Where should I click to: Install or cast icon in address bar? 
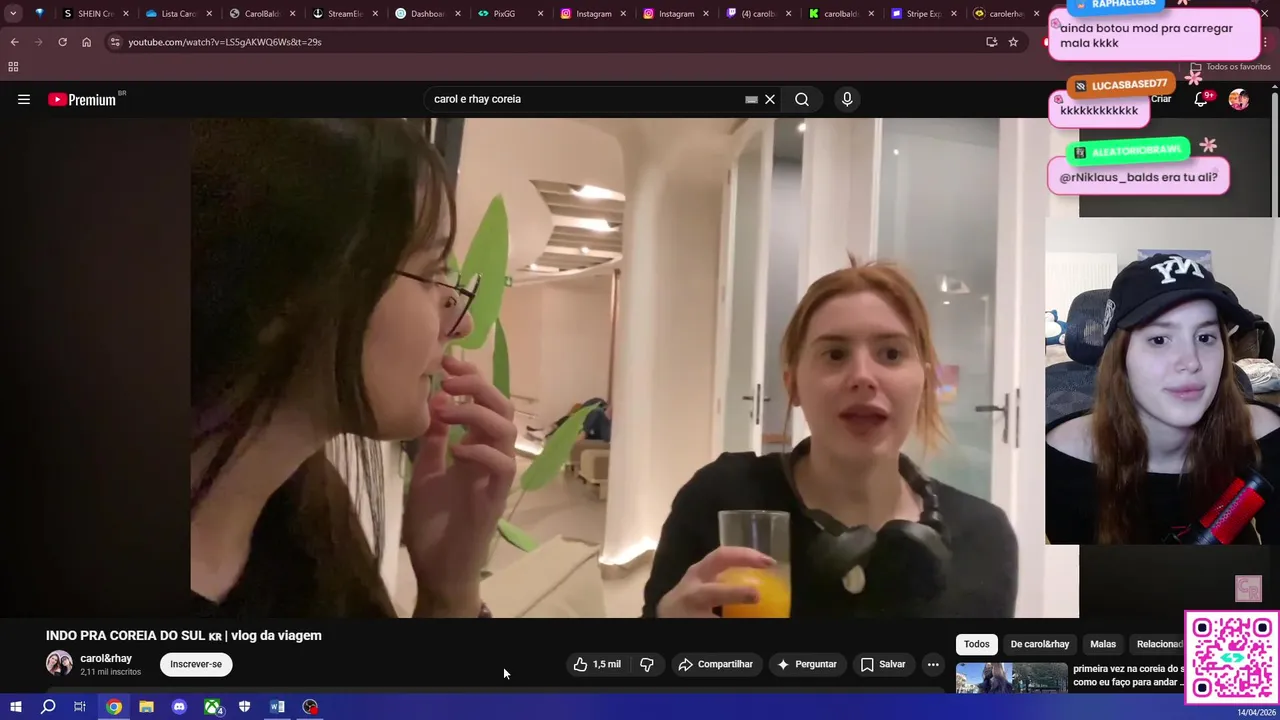coord(991,42)
